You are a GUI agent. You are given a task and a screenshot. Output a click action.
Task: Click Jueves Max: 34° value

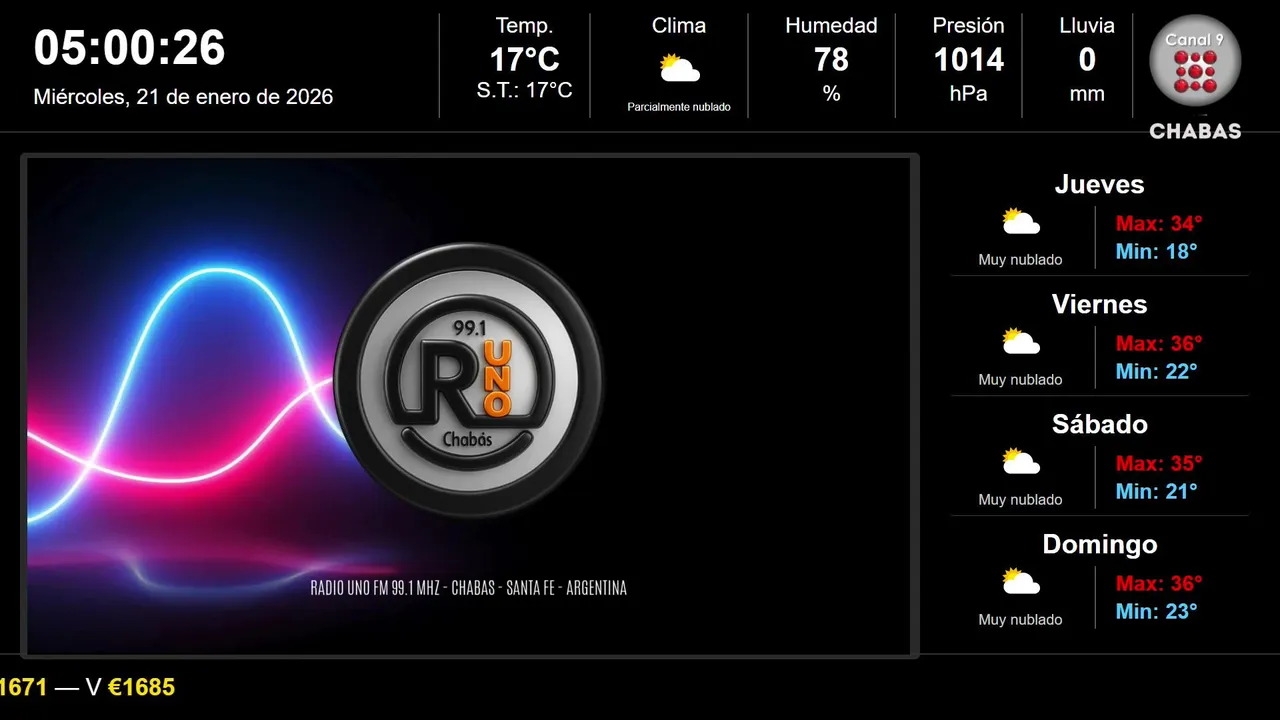[1159, 223]
